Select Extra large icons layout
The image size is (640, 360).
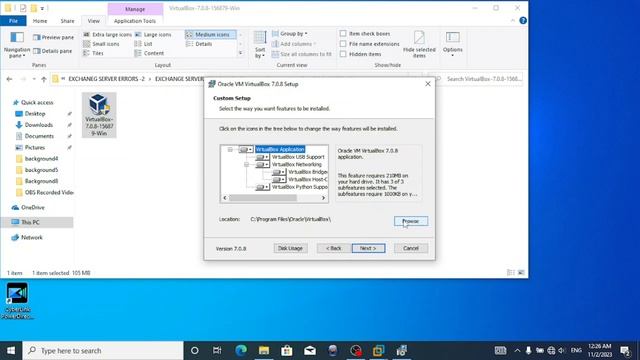point(107,35)
